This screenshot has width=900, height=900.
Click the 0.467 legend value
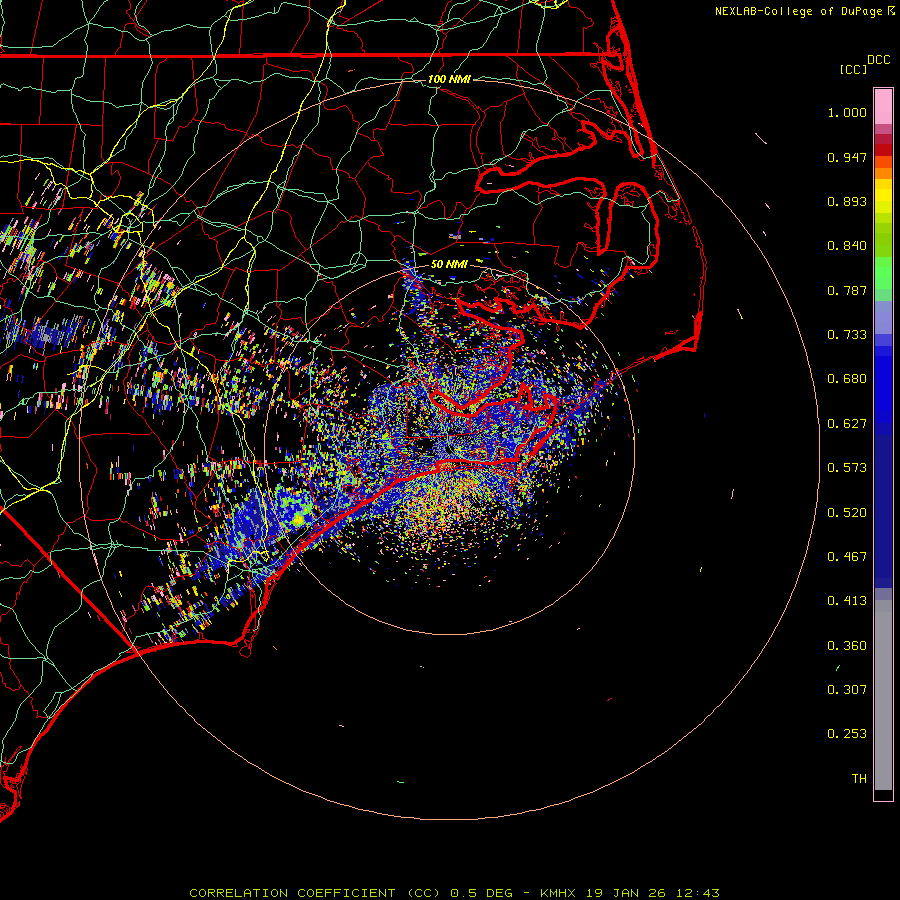click(847, 557)
